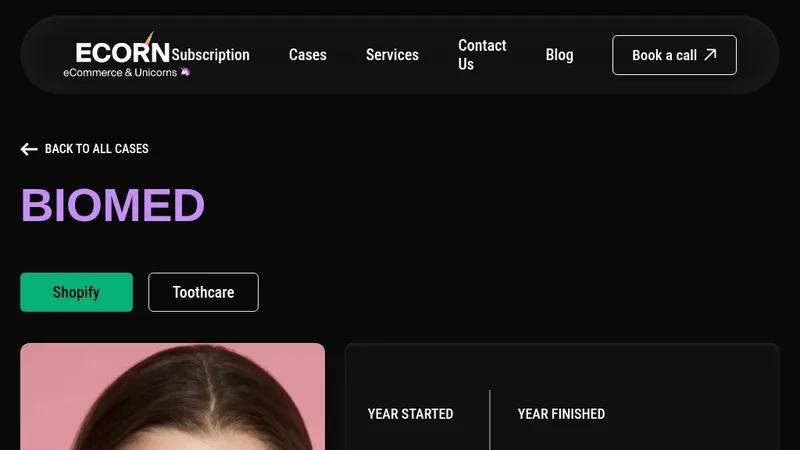Click the YEAR STARTED label
This screenshot has width=800, height=450.
click(410, 414)
